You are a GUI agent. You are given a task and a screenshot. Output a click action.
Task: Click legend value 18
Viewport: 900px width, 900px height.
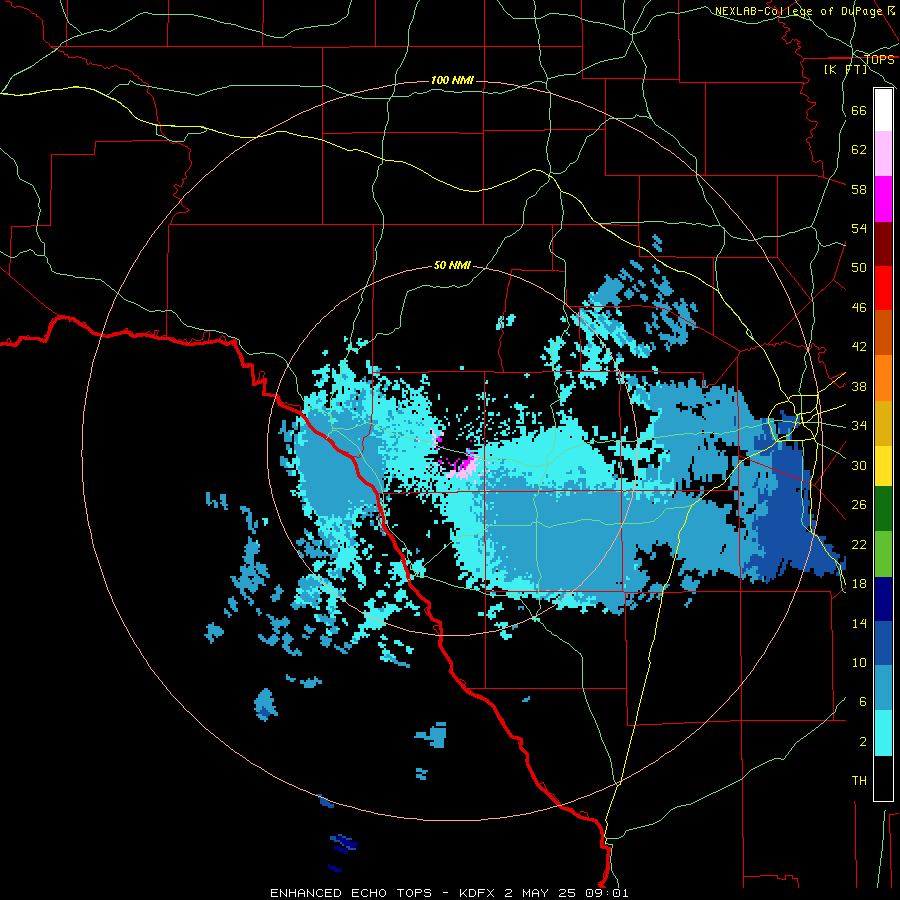[x=859, y=584]
